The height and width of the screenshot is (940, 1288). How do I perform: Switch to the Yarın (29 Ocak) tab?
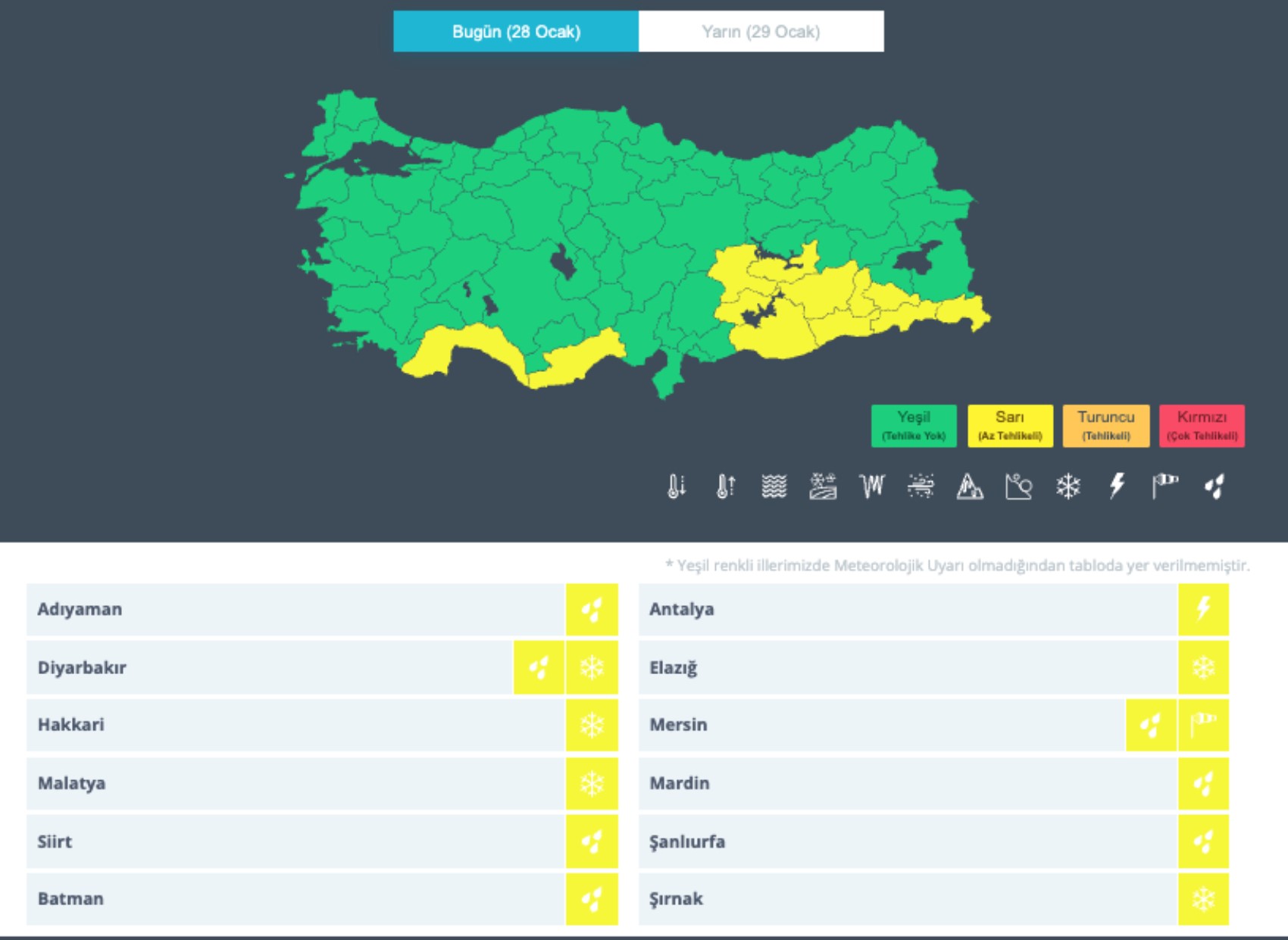[x=761, y=32]
